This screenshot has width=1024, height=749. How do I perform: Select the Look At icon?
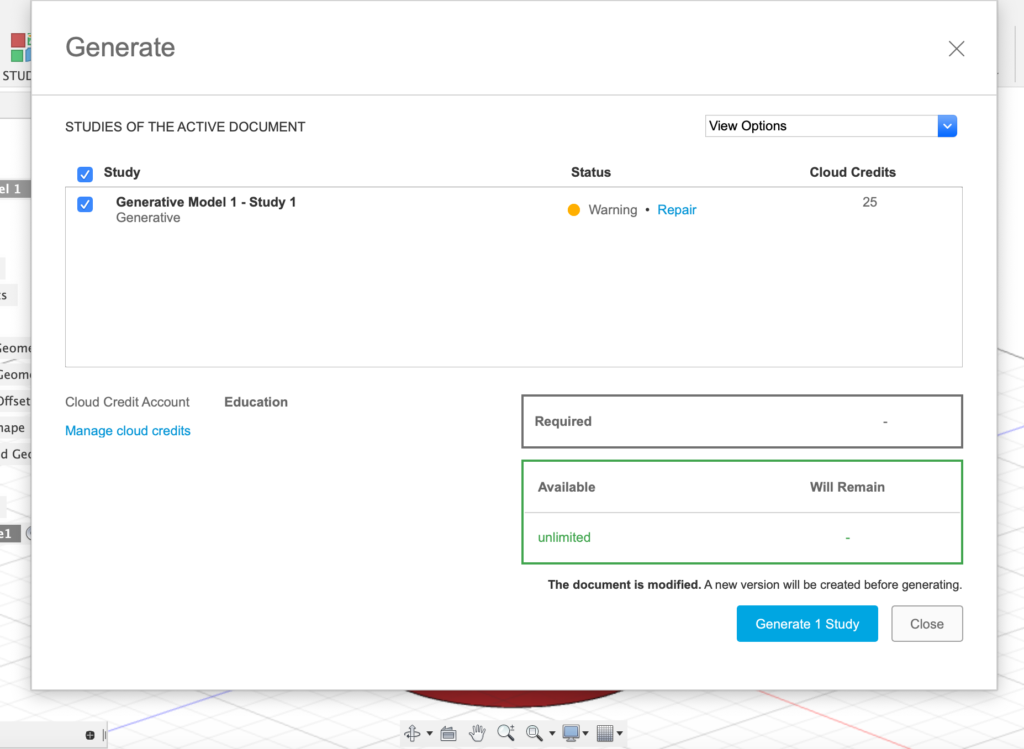coord(448,733)
